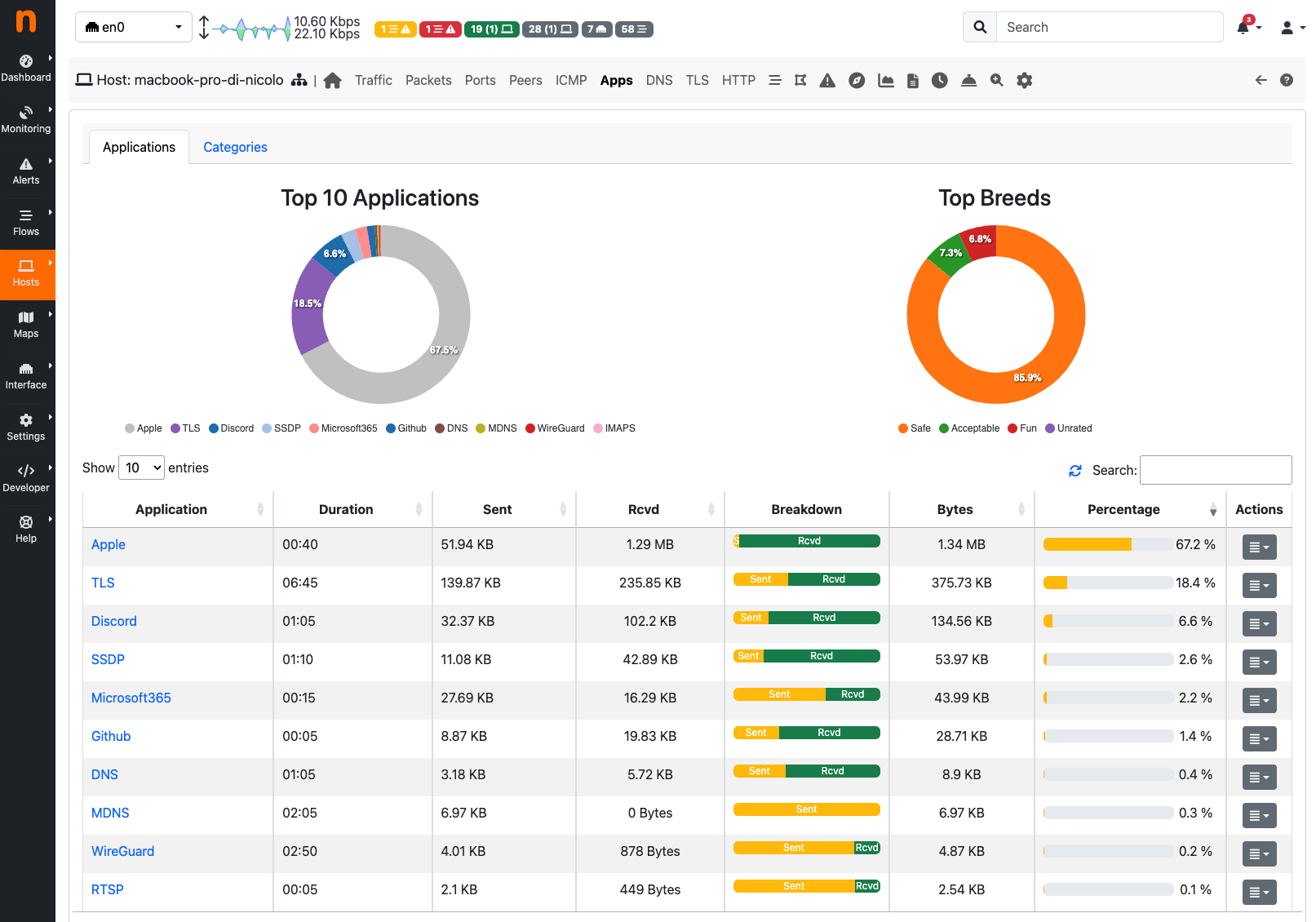Click the gray devices badge showing 7
Screen dimensions: 1316x922
click(x=596, y=29)
